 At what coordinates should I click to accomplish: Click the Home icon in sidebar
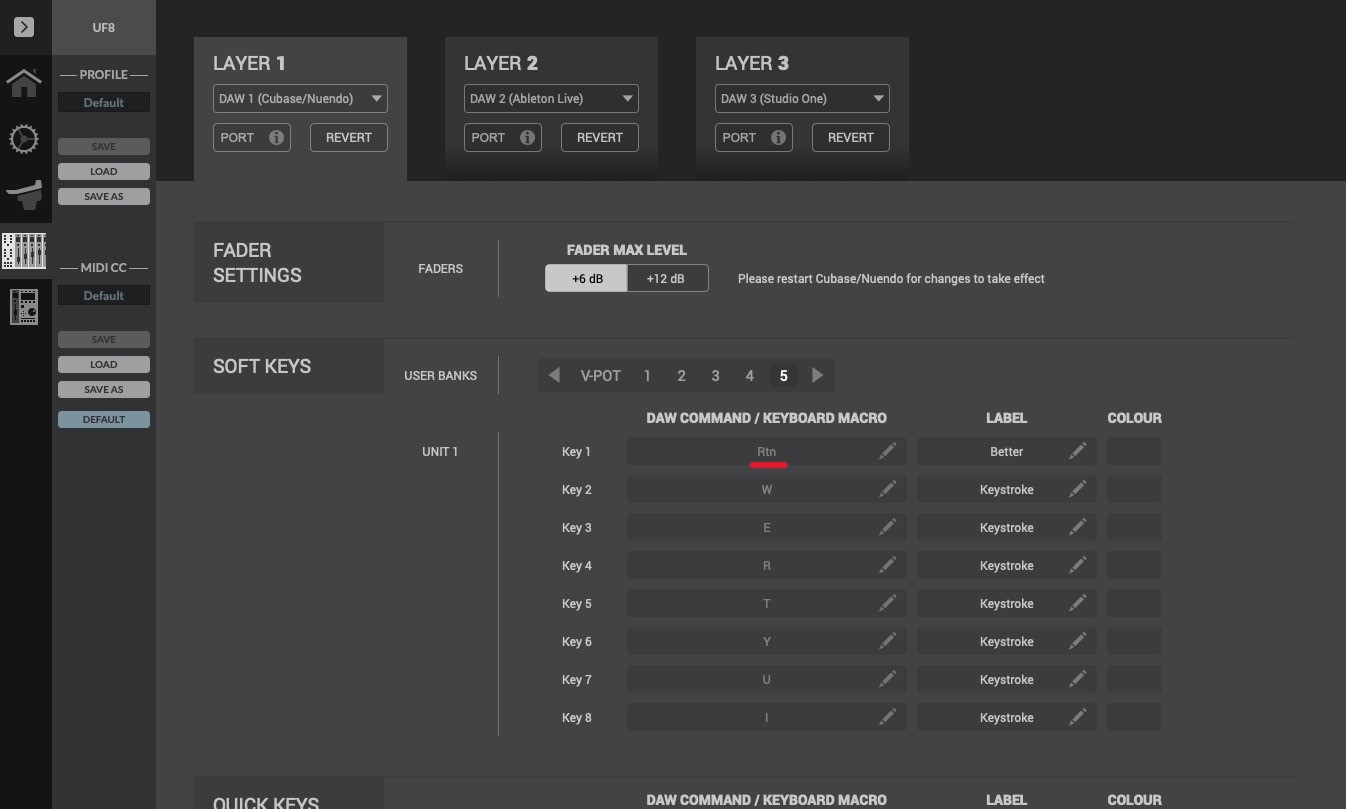pos(24,82)
